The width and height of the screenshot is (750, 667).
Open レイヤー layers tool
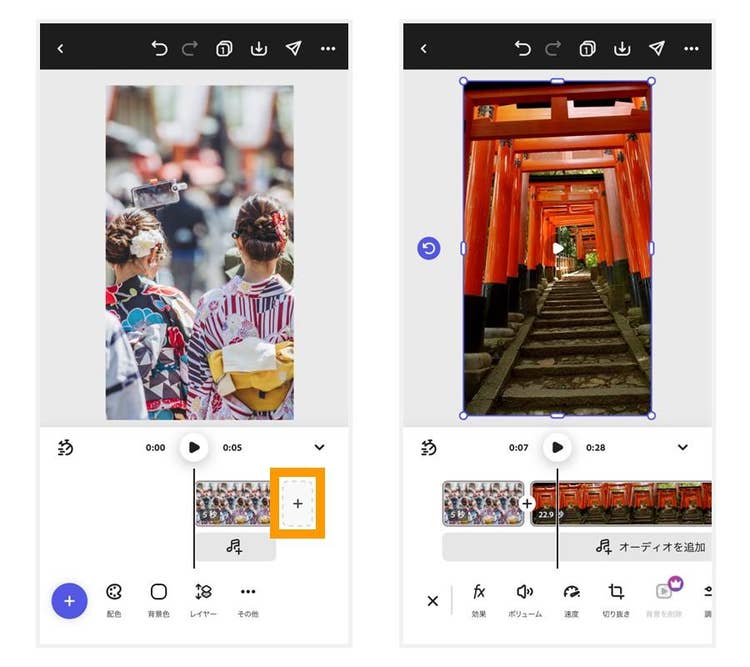[203, 600]
